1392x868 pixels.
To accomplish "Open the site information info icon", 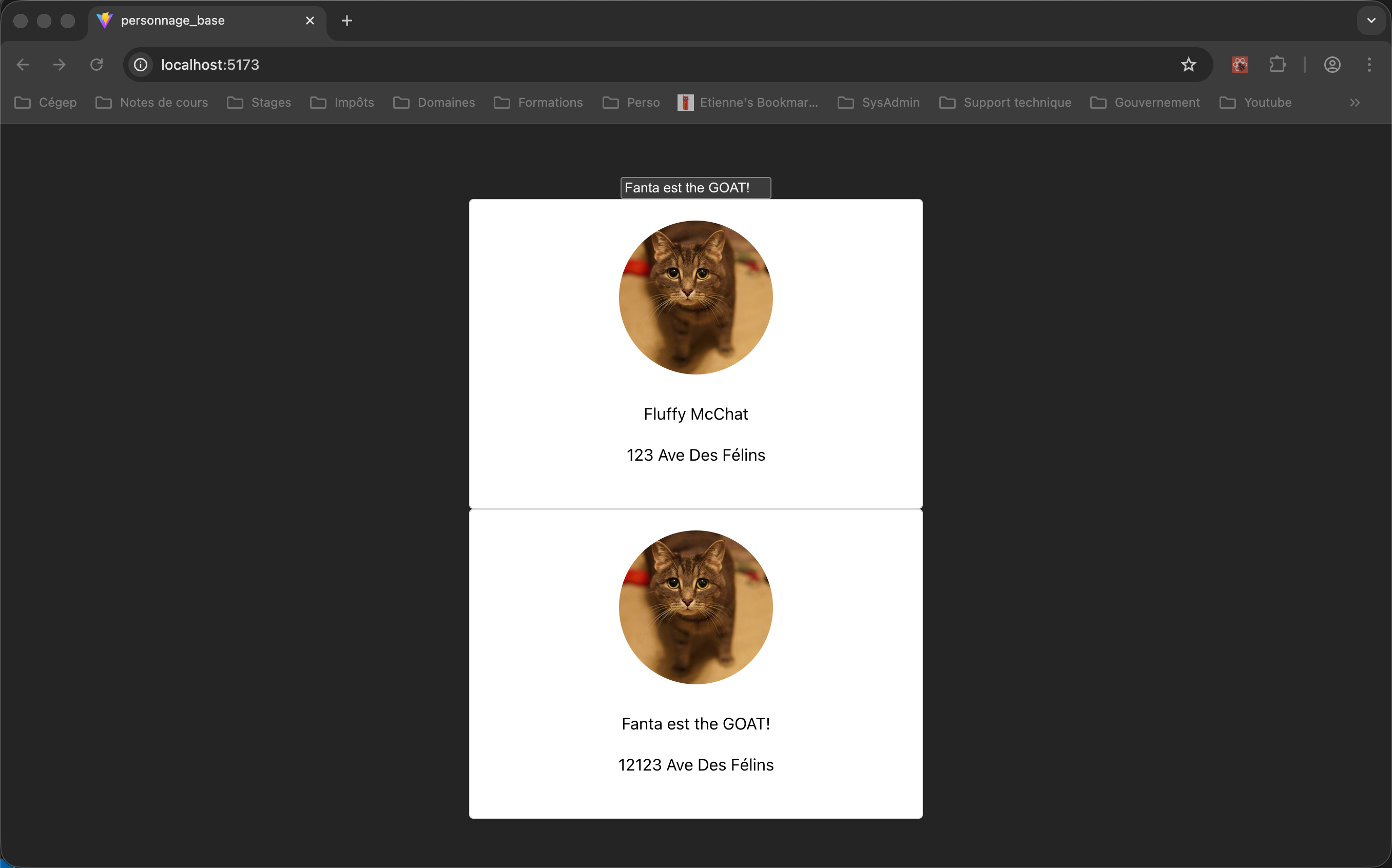I will [140, 64].
